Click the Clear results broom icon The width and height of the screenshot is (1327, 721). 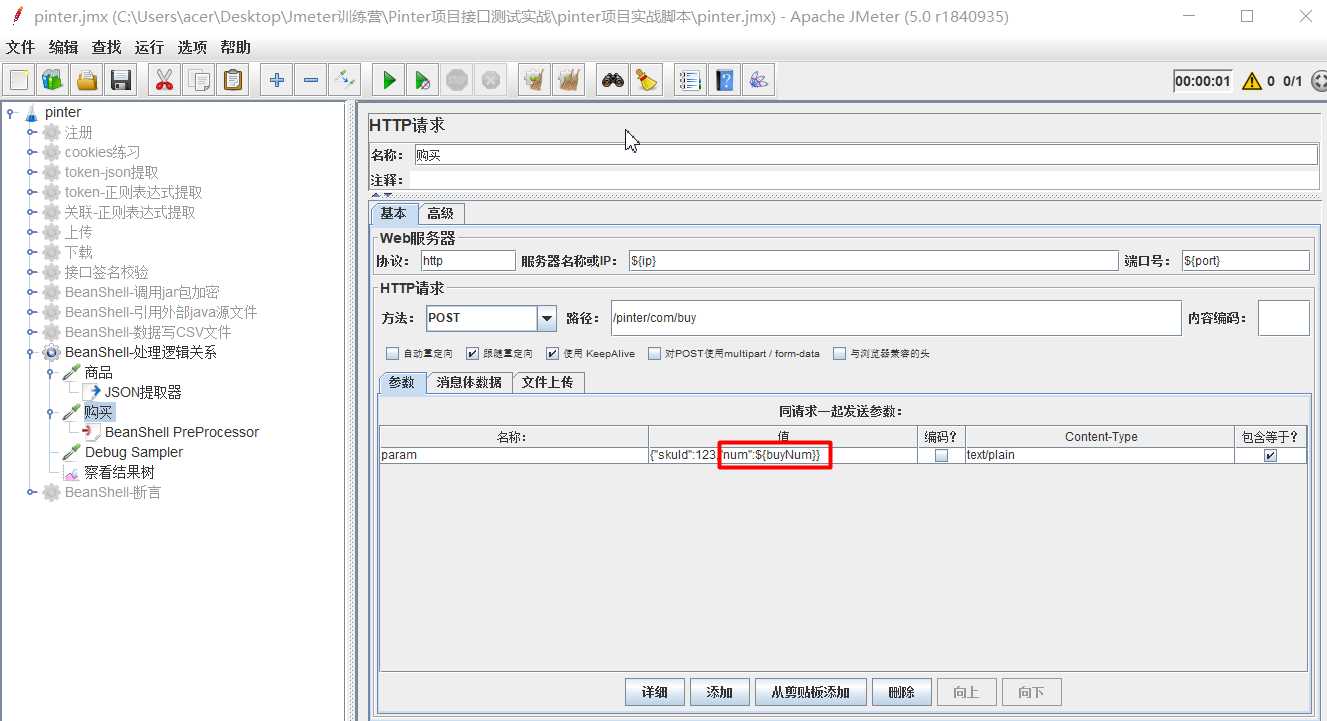tap(535, 80)
